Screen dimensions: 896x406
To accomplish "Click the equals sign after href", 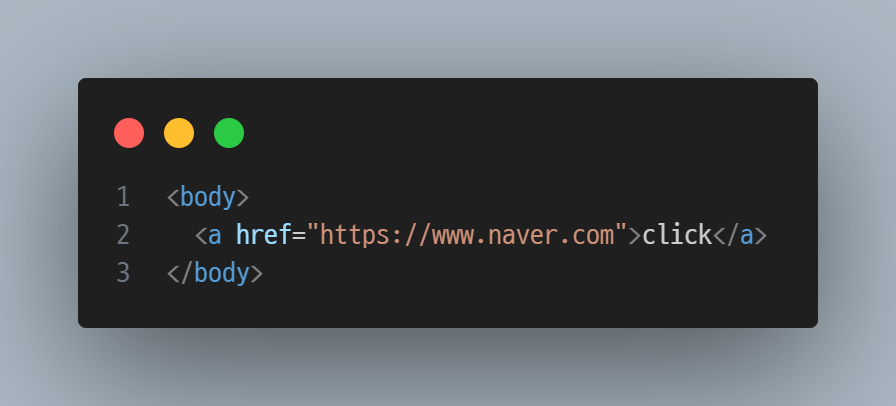I will [299, 236].
